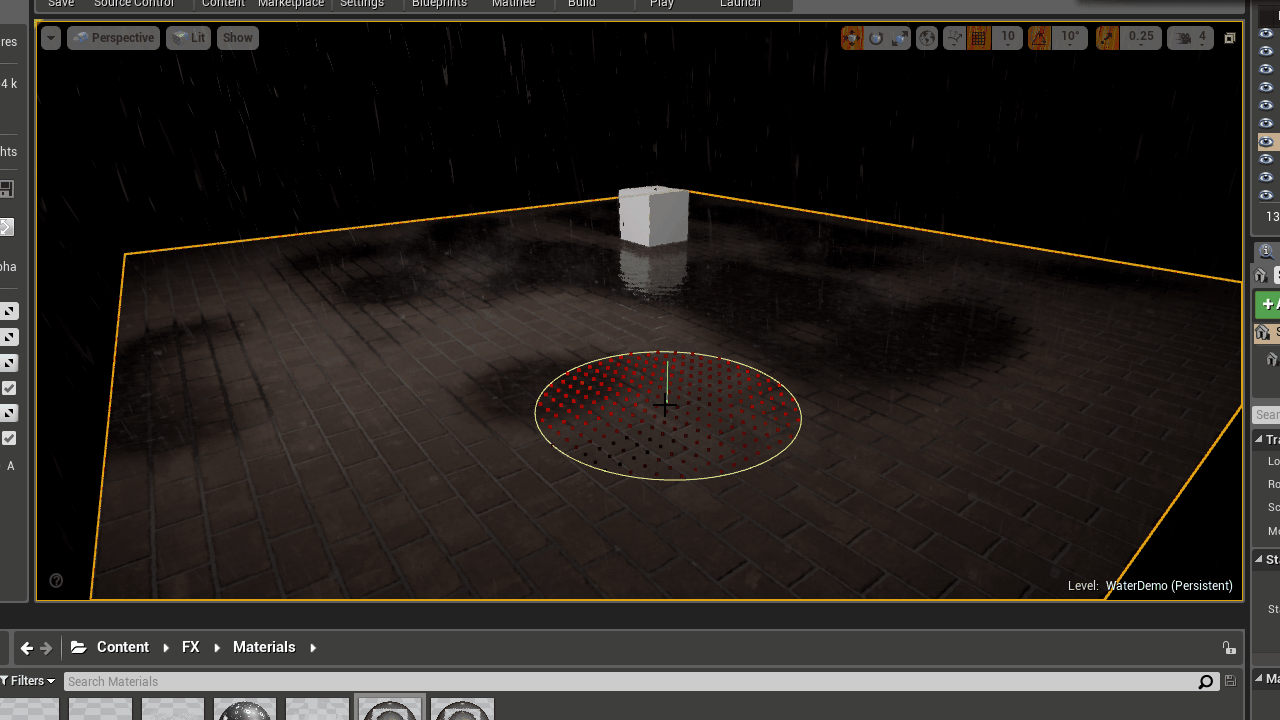
Task: Navigate to Content folder in breadcrumb
Action: tap(123, 648)
